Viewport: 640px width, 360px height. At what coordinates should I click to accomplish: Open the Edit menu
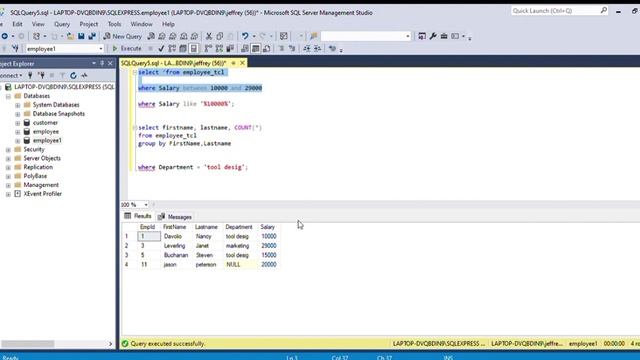click(17, 24)
